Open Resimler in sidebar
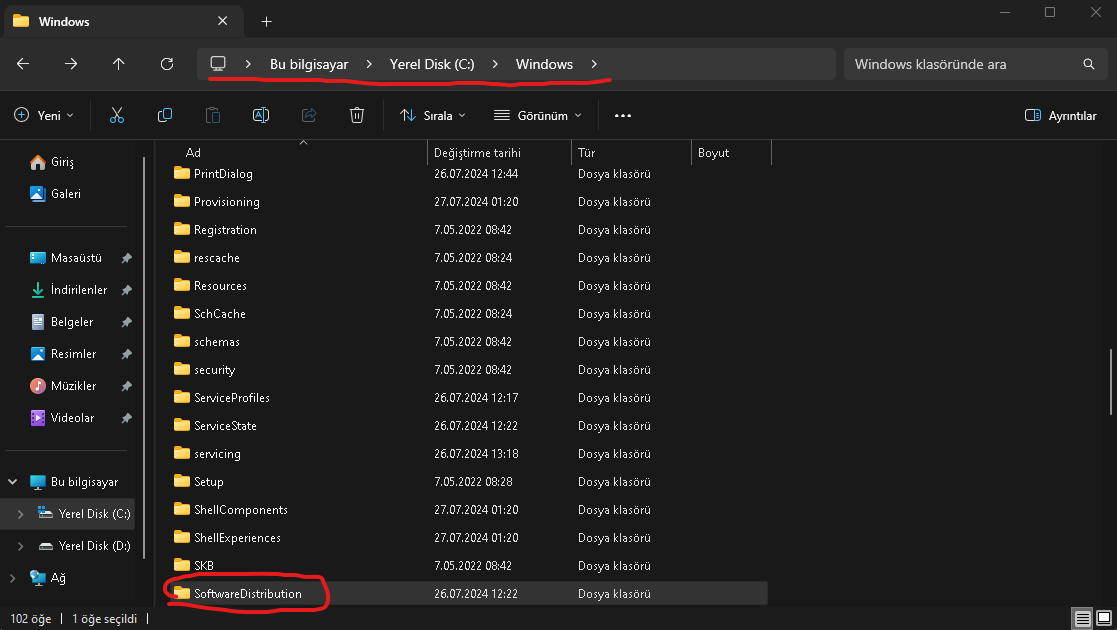 point(63,354)
